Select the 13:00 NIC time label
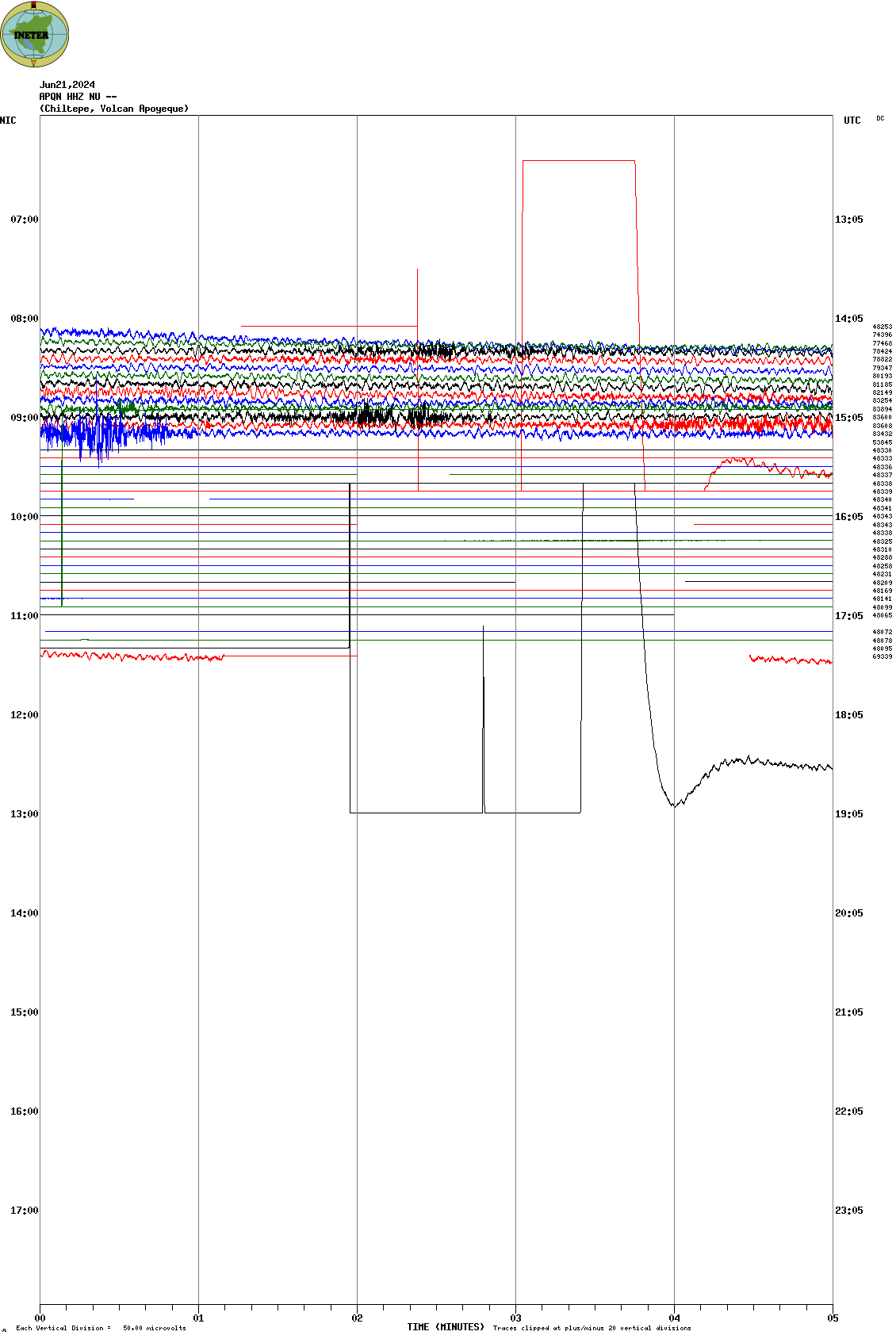Screen dimensions: 896x1339 tap(24, 814)
